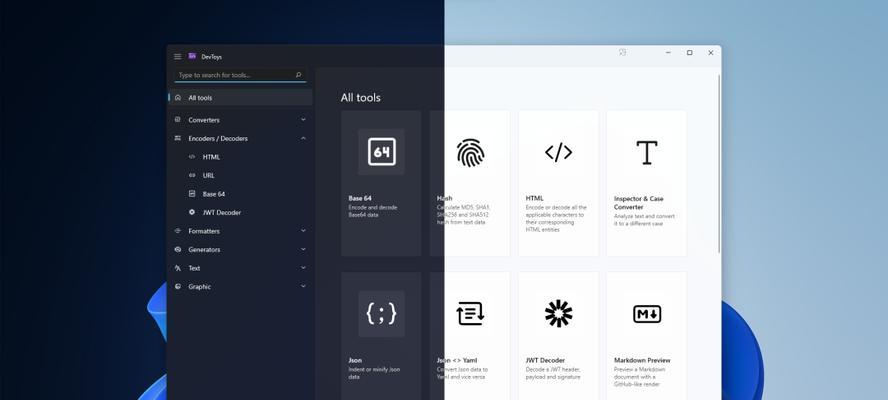Open the Hash fingerprint tool tile
Screen dimensions: 888x400
pyautogui.click(x=470, y=183)
